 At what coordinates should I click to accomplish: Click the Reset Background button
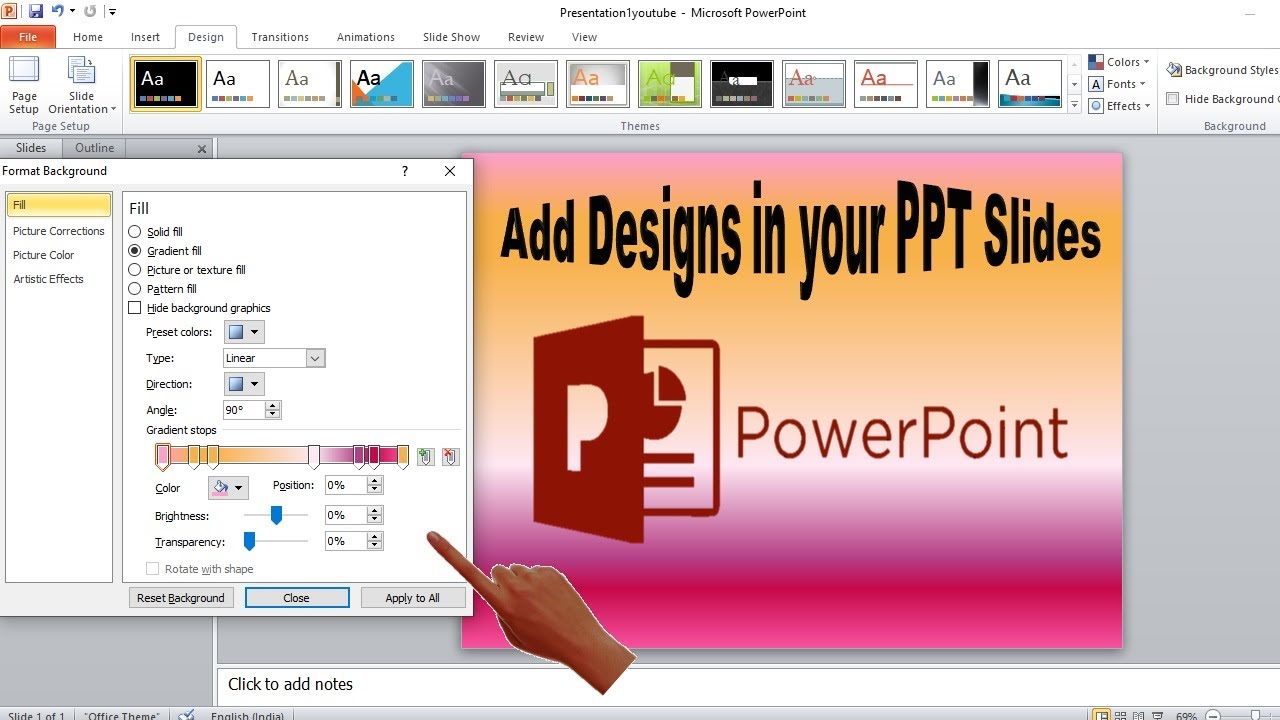click(x=181, y=598)
